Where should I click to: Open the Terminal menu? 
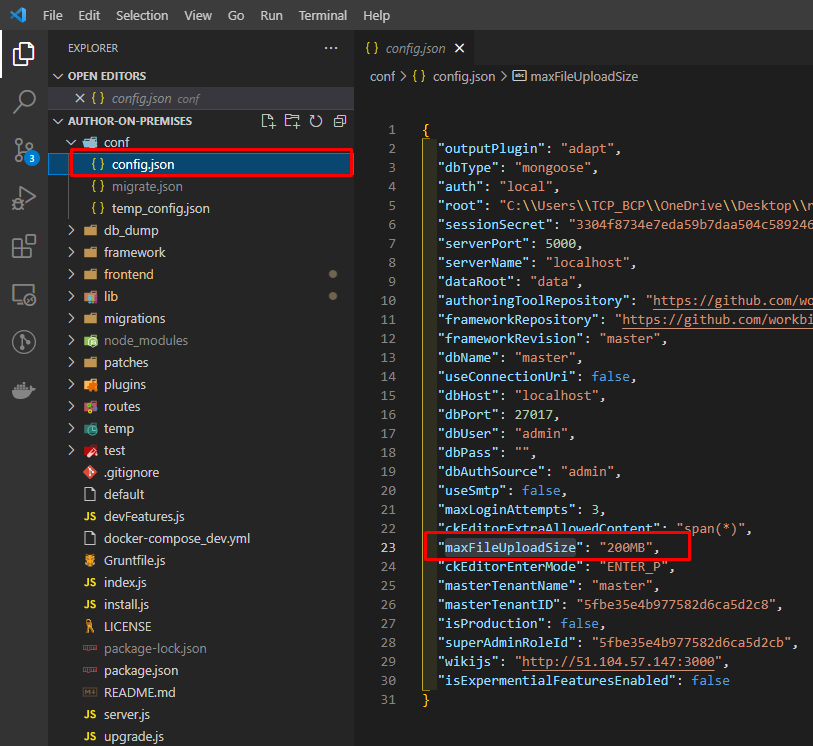[x=322, y=15]
